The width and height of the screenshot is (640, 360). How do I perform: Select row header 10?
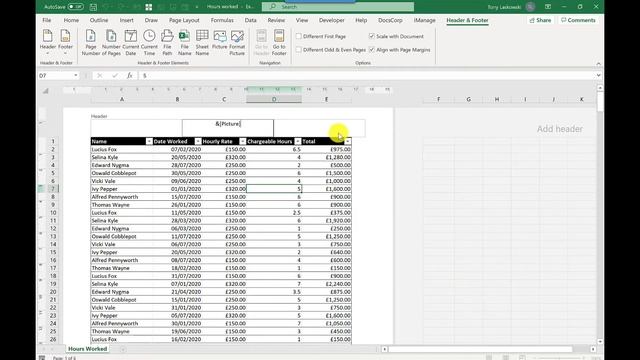[53, 213]
